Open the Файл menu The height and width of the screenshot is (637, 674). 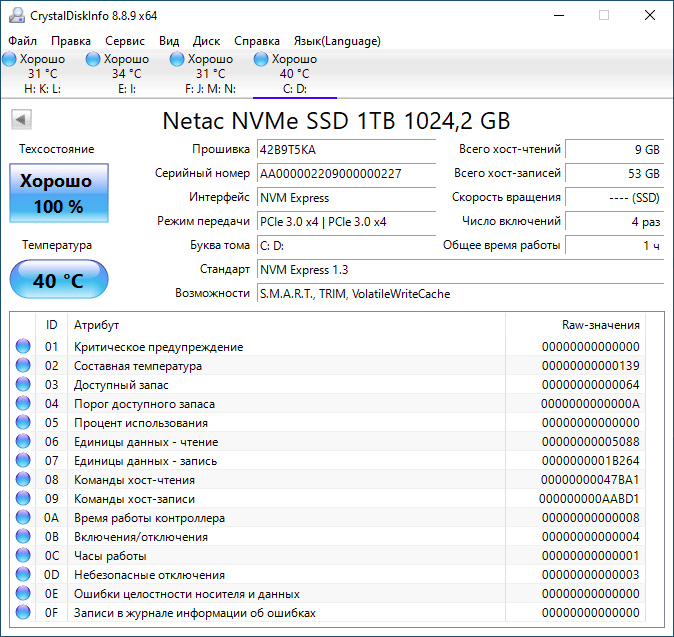pos(22,41)
